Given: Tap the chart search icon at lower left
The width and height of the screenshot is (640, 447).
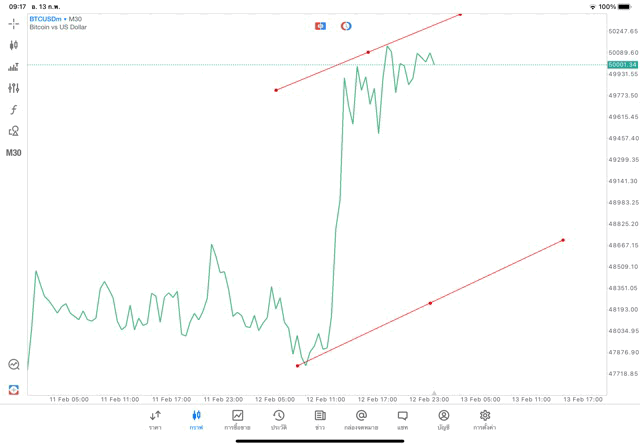Looking at the screenshot, I should coord(14,365).
